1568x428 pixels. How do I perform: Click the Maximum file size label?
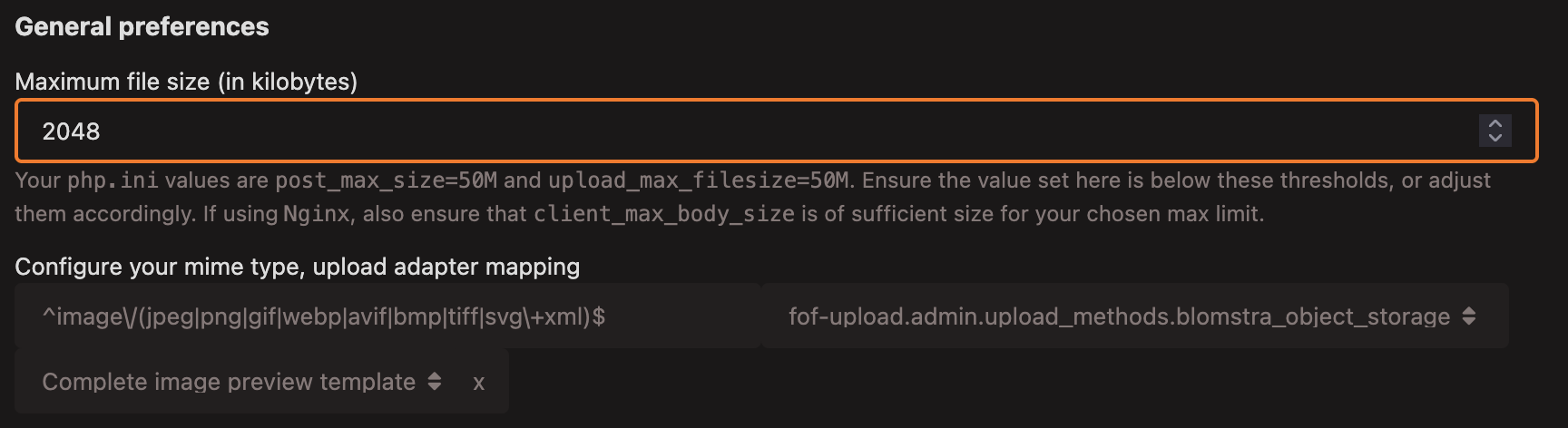click(x=186, y=82)
